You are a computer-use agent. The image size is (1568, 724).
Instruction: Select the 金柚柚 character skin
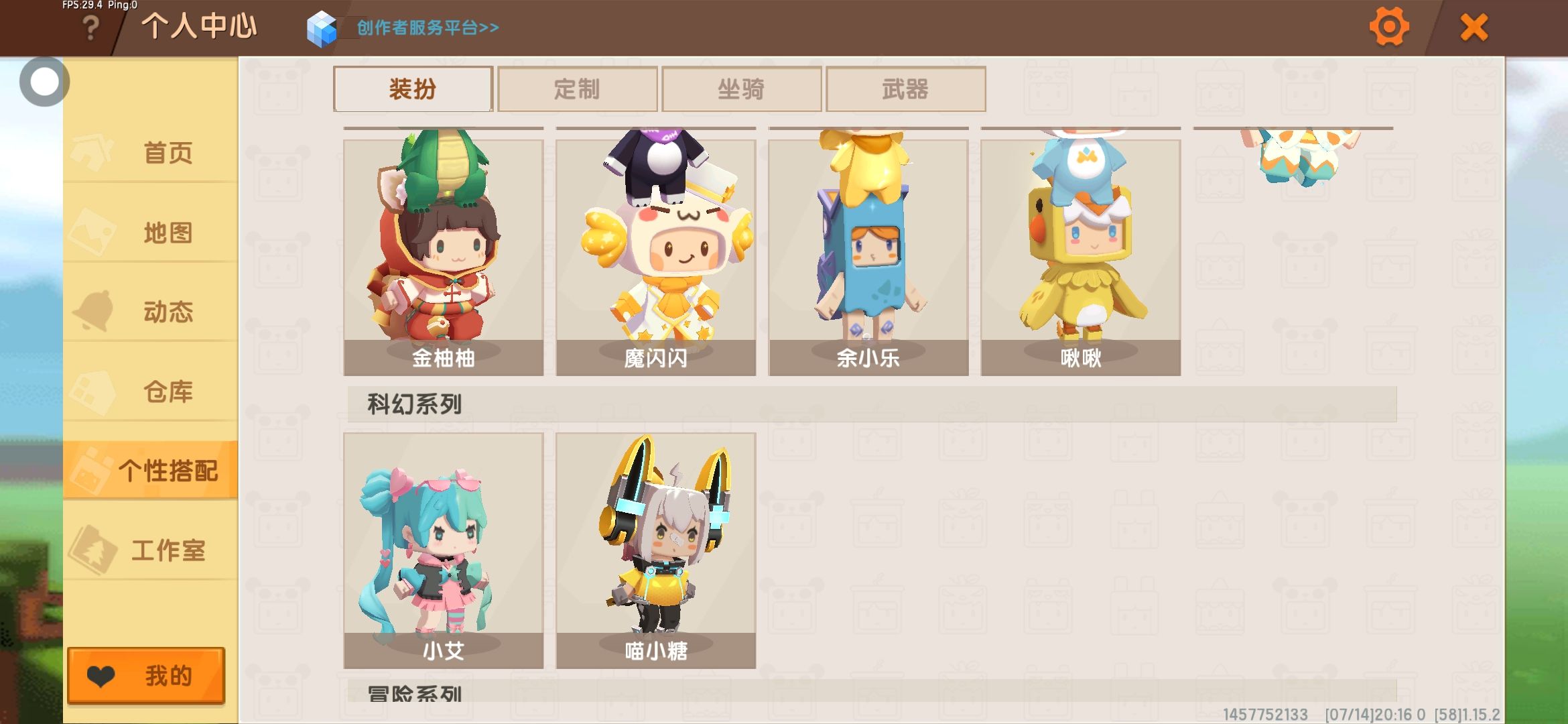click(x=444, y=257)
